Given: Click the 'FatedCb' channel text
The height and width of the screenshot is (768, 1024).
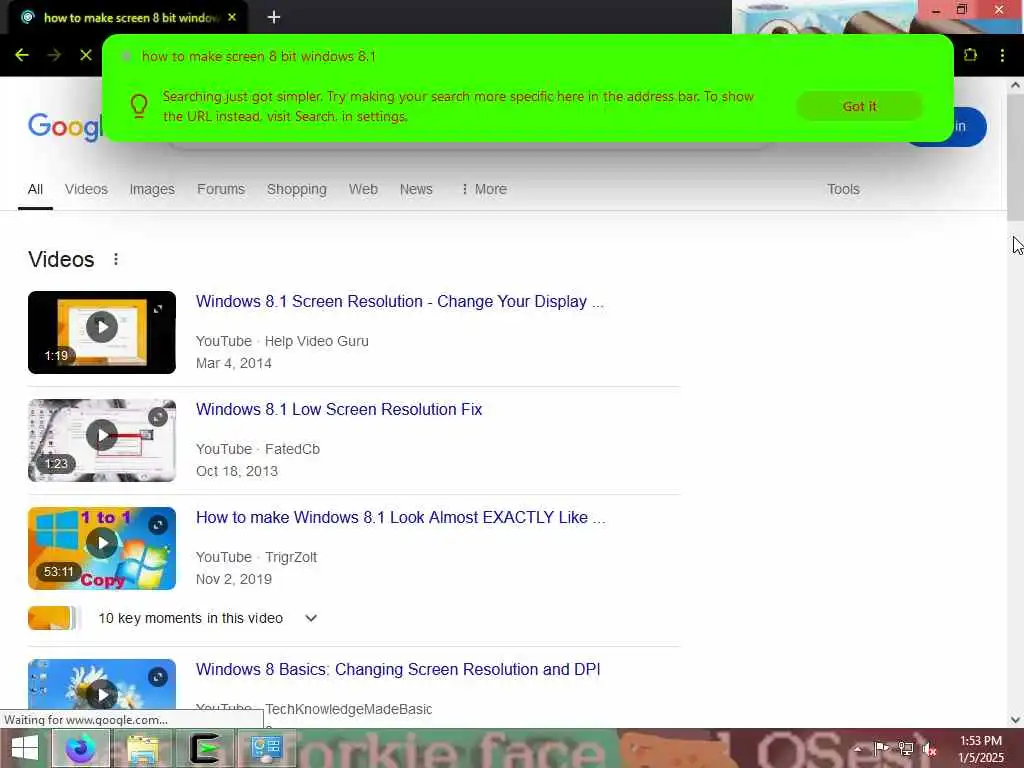Looking at the screenshot, I should click(293, 449).
